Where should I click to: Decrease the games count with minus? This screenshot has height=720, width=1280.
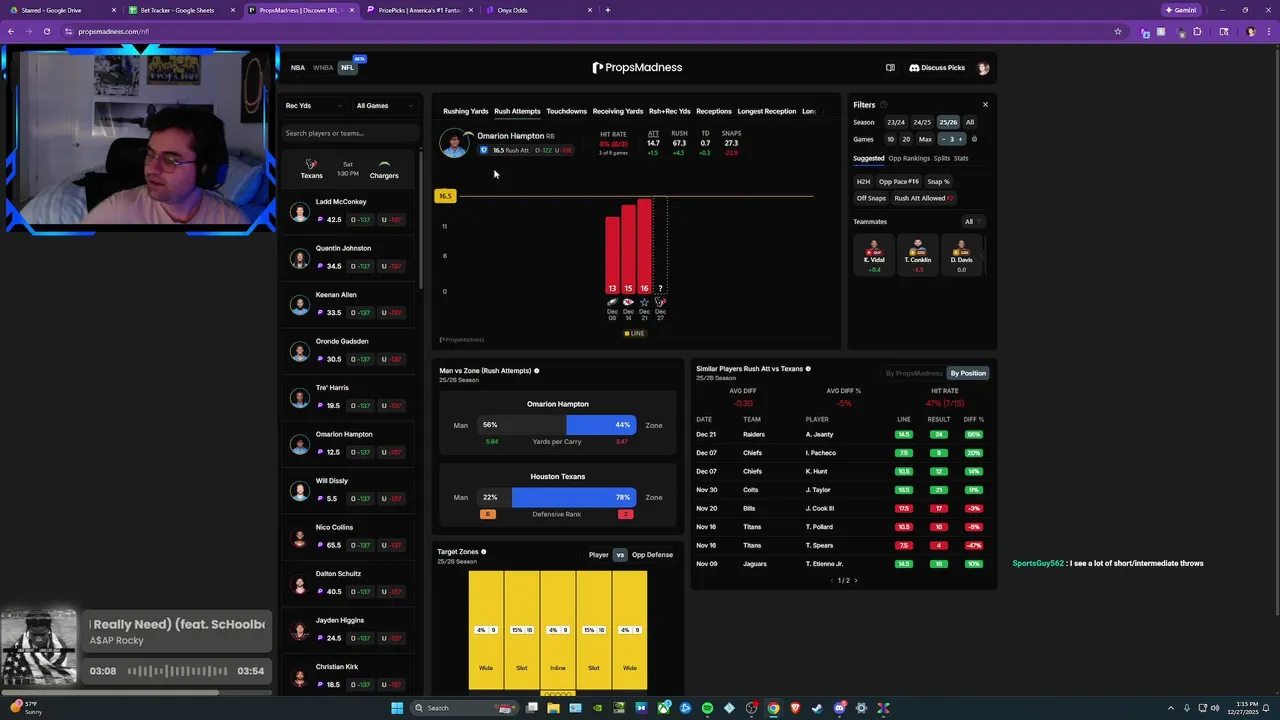pyautogui.click(x=942, y=139)
